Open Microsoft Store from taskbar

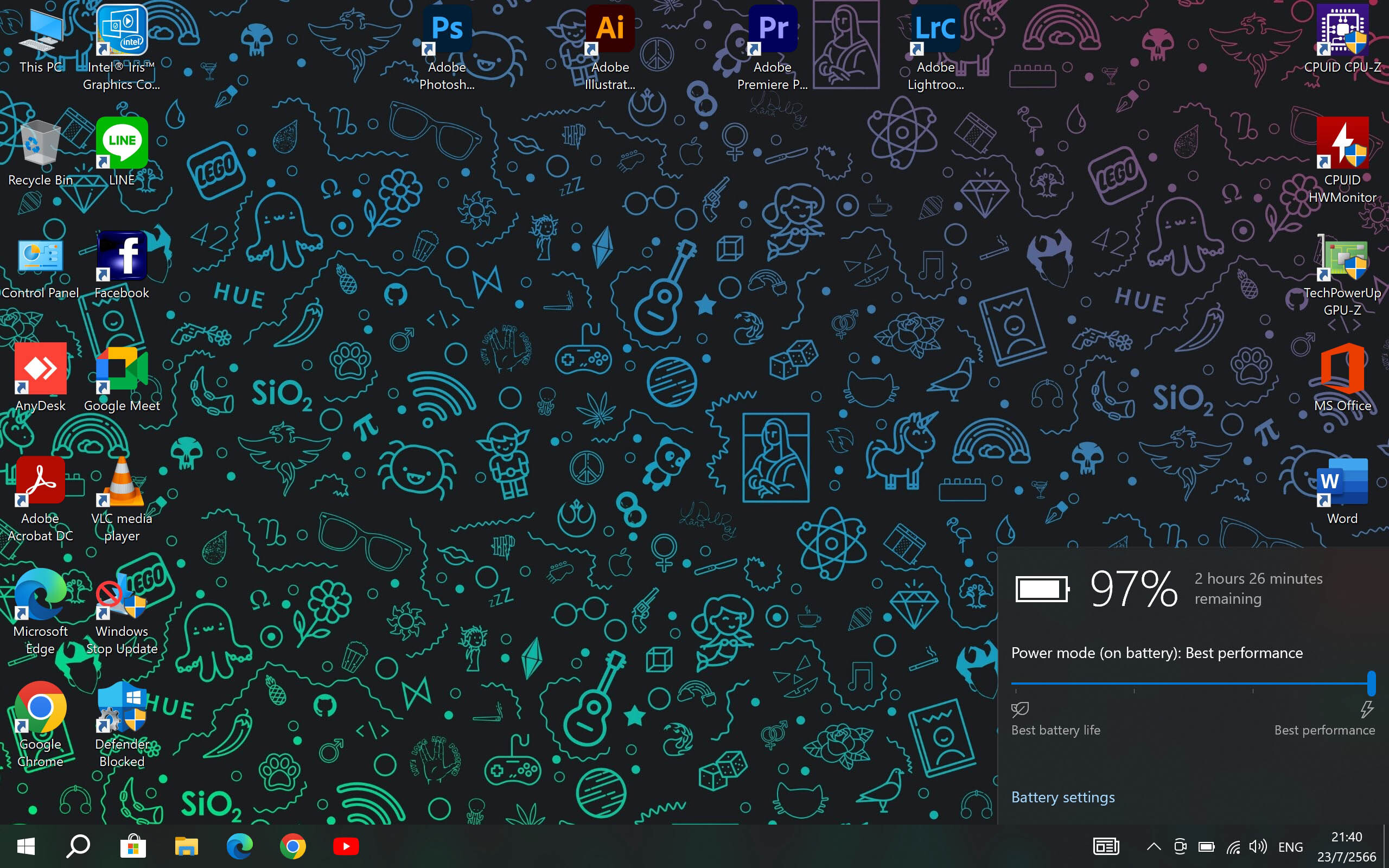coord(132,846)
